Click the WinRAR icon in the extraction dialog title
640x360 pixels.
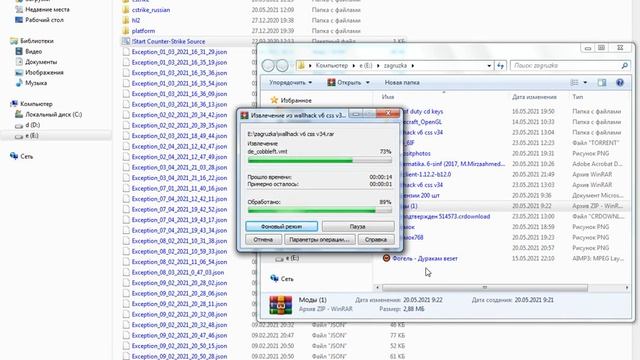[244, 116]
